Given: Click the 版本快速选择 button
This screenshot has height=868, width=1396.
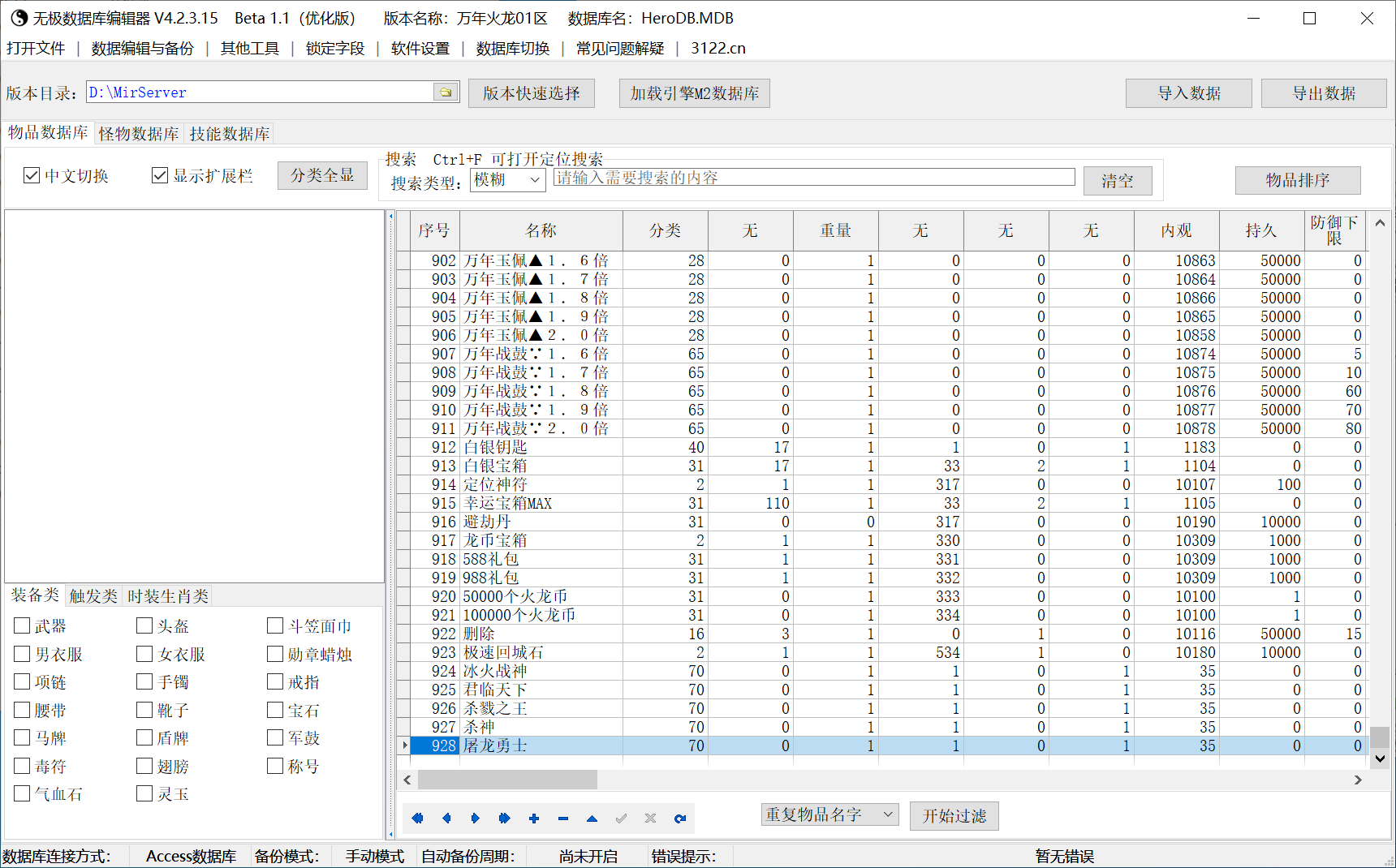Looking at the screenshot, I should pyautogui.click(x=532, y=93).
